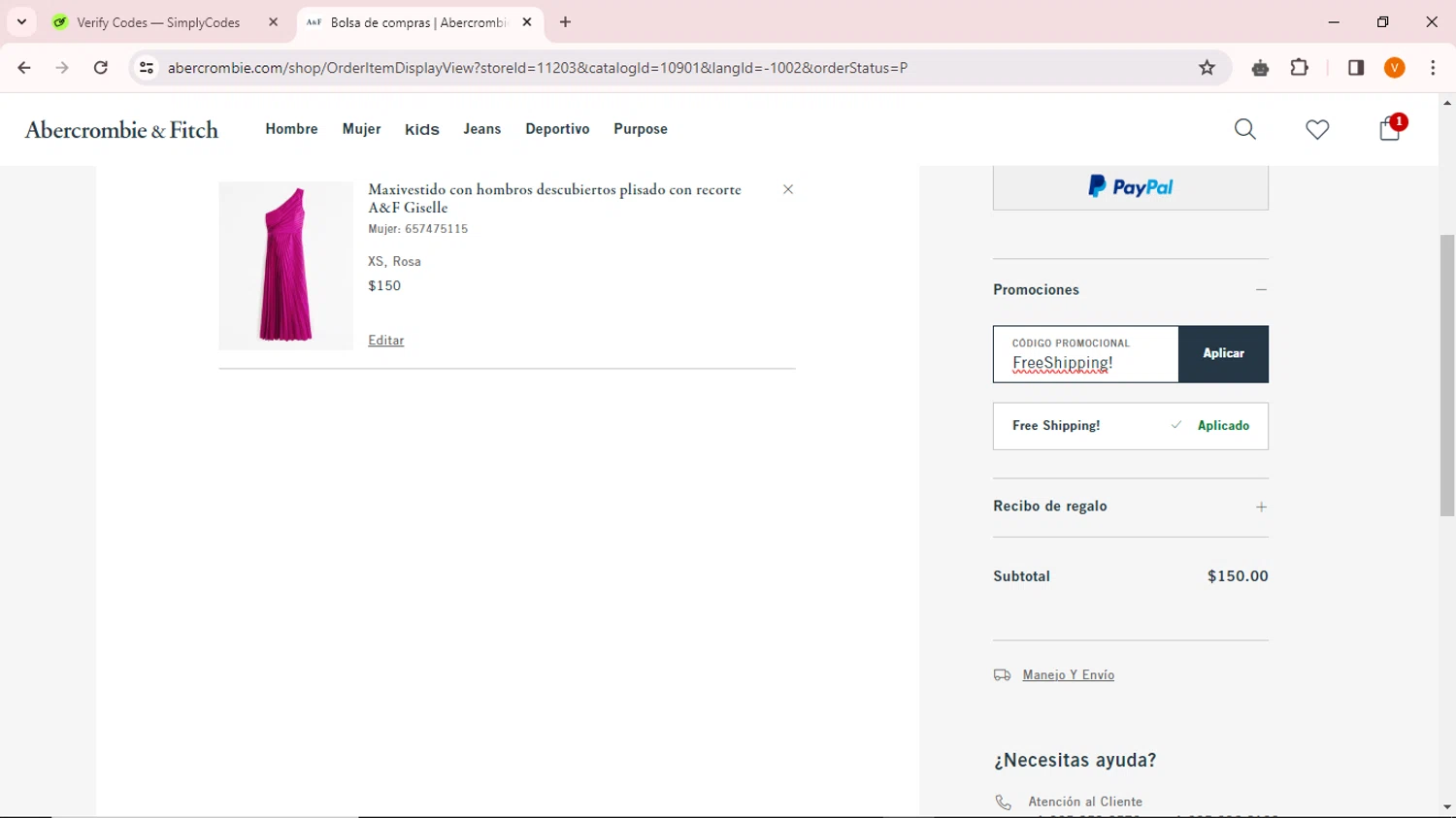
Task: Open the pink dress product thumbnail
Action: coord(285,266)
